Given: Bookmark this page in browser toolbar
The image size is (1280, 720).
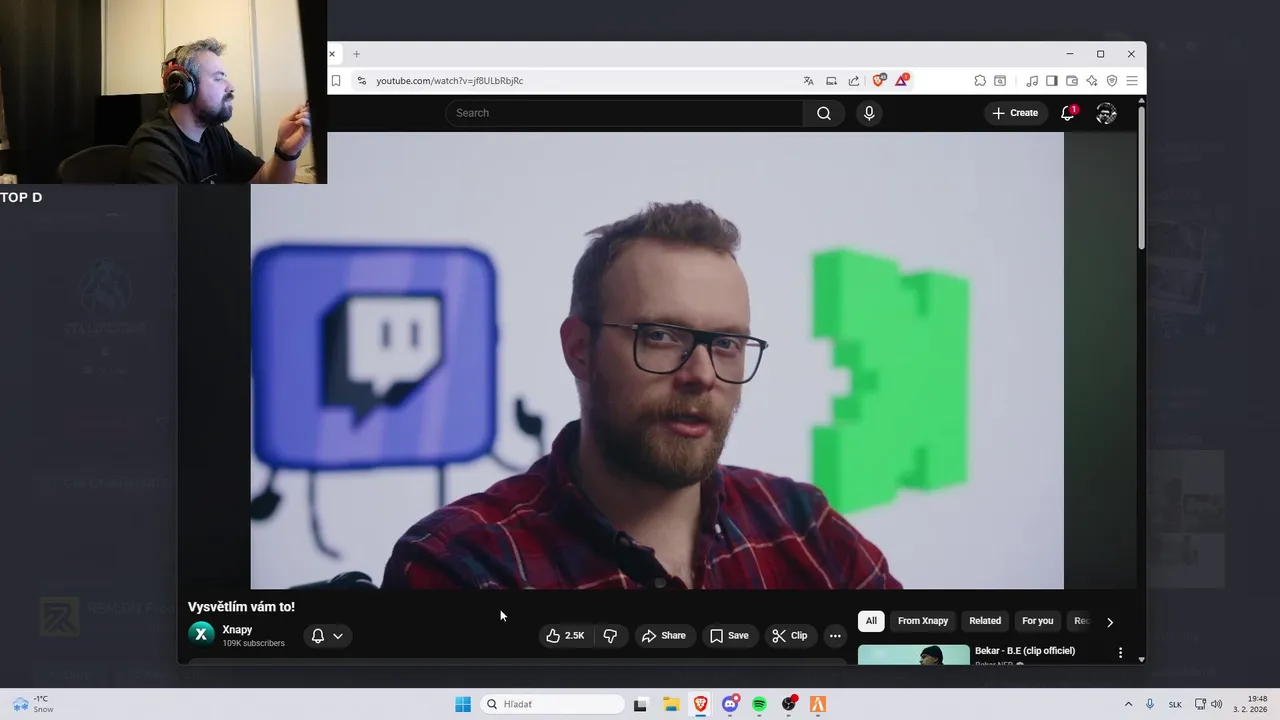Looking at the screenshot, I should (x=336, y=81).
